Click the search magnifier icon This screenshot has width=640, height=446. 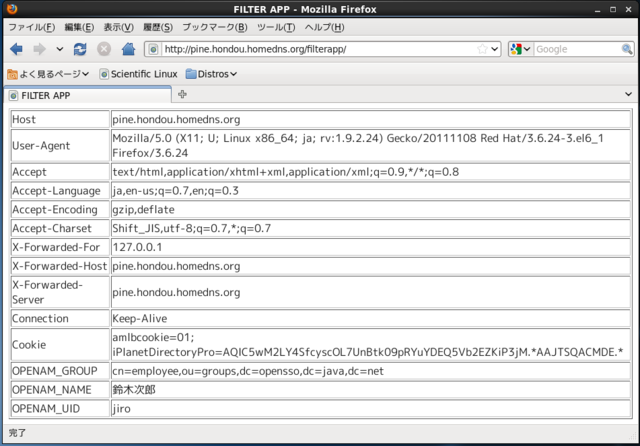[626, 49]
